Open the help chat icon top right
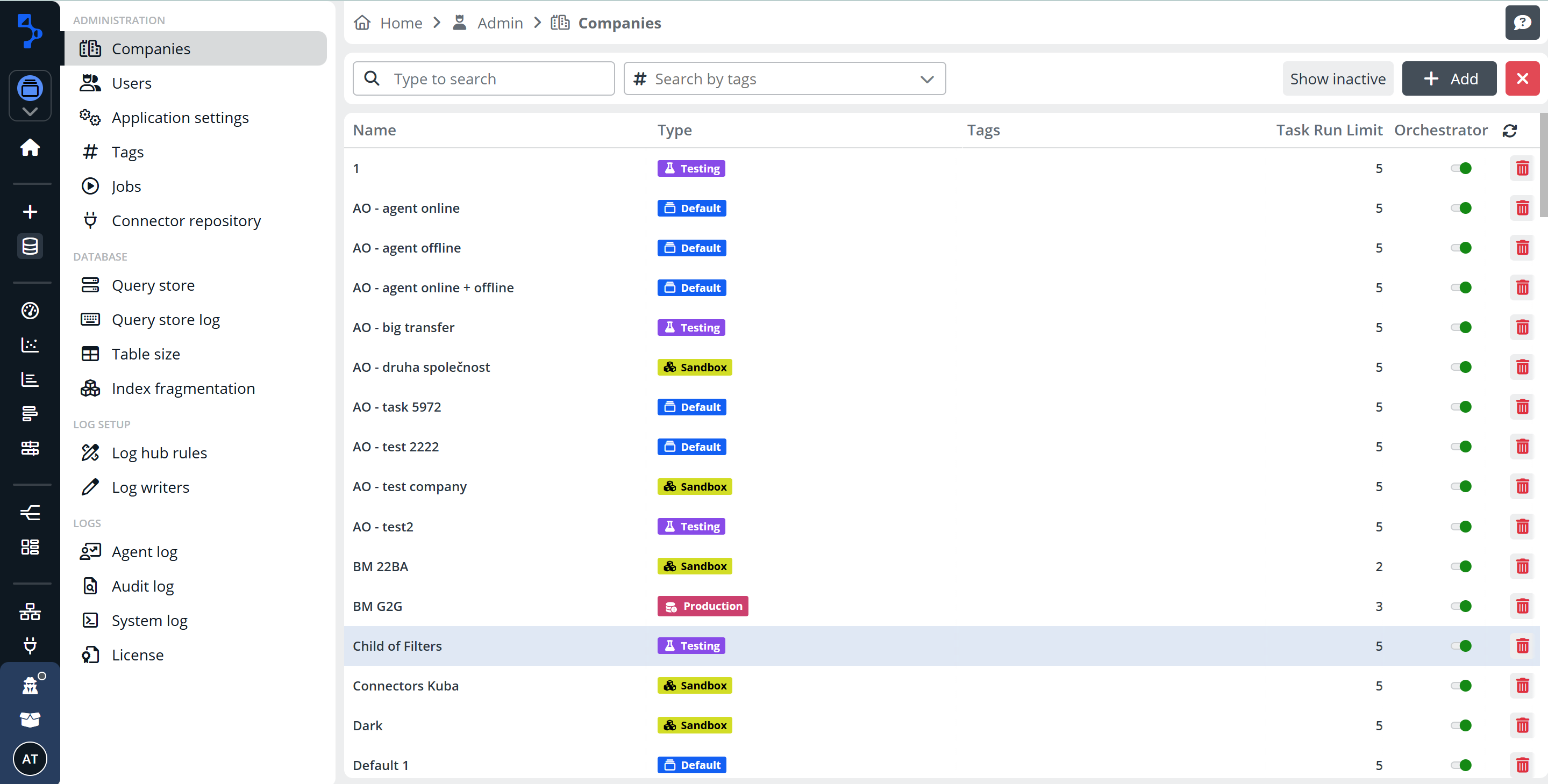 1522,23
